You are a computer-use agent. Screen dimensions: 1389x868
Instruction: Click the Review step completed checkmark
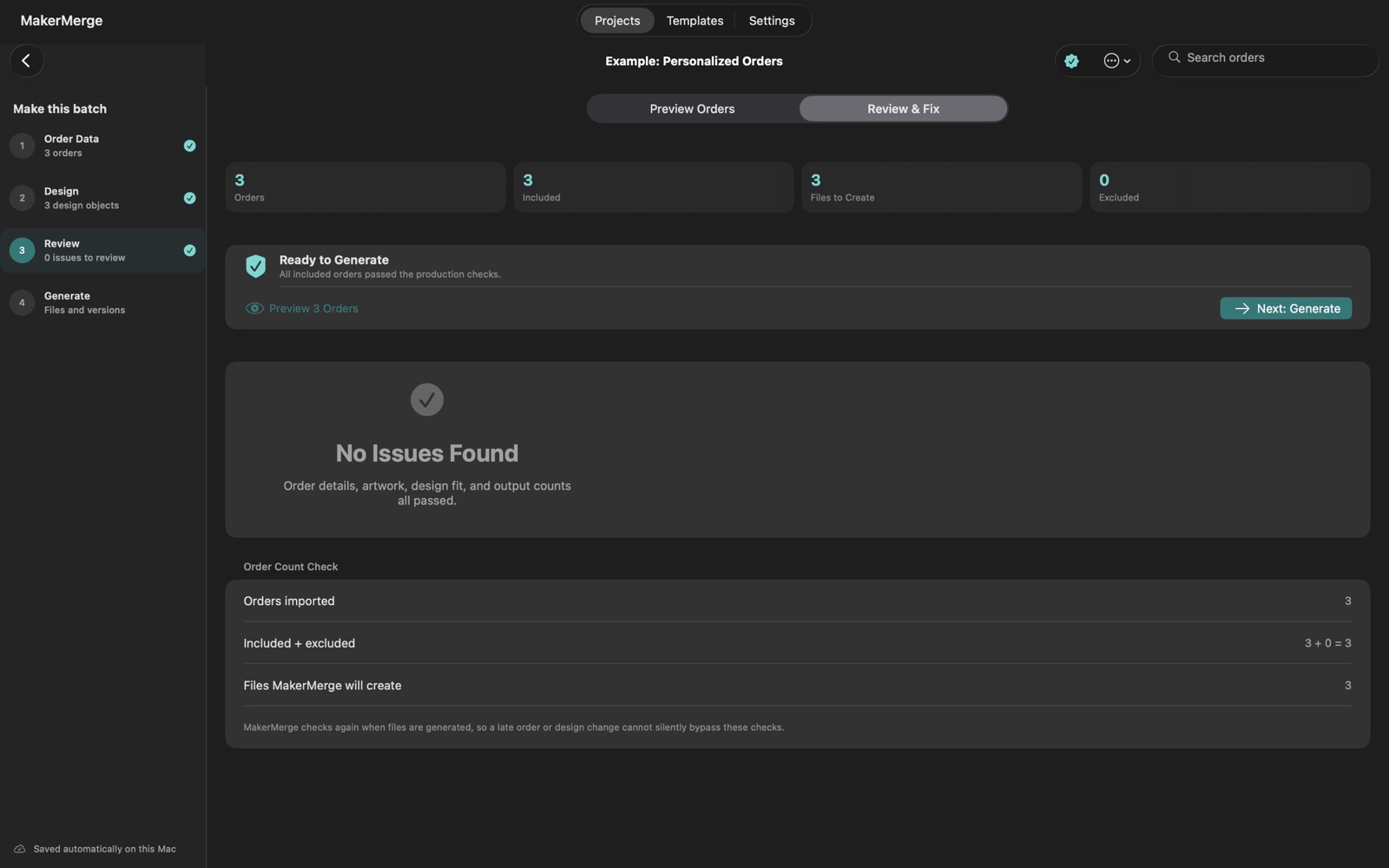click(189, 250)
